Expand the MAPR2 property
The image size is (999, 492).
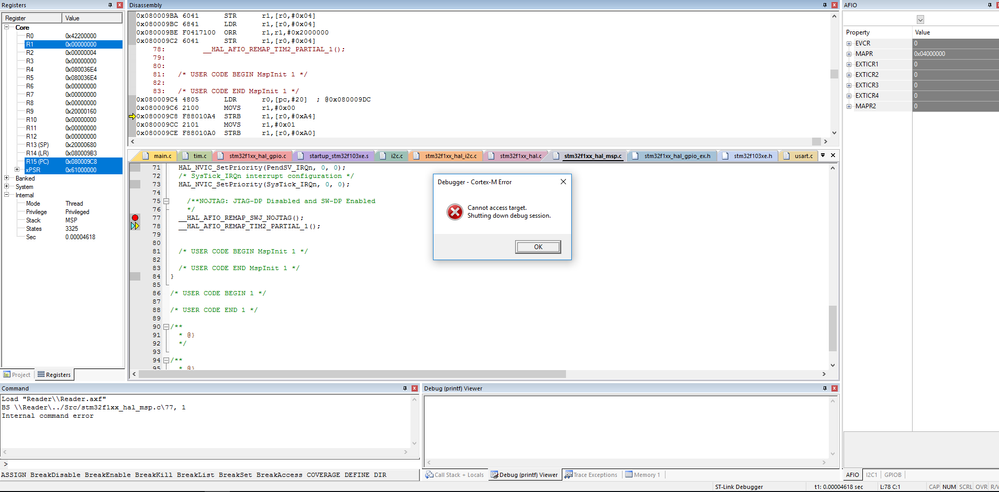(849, 106)
